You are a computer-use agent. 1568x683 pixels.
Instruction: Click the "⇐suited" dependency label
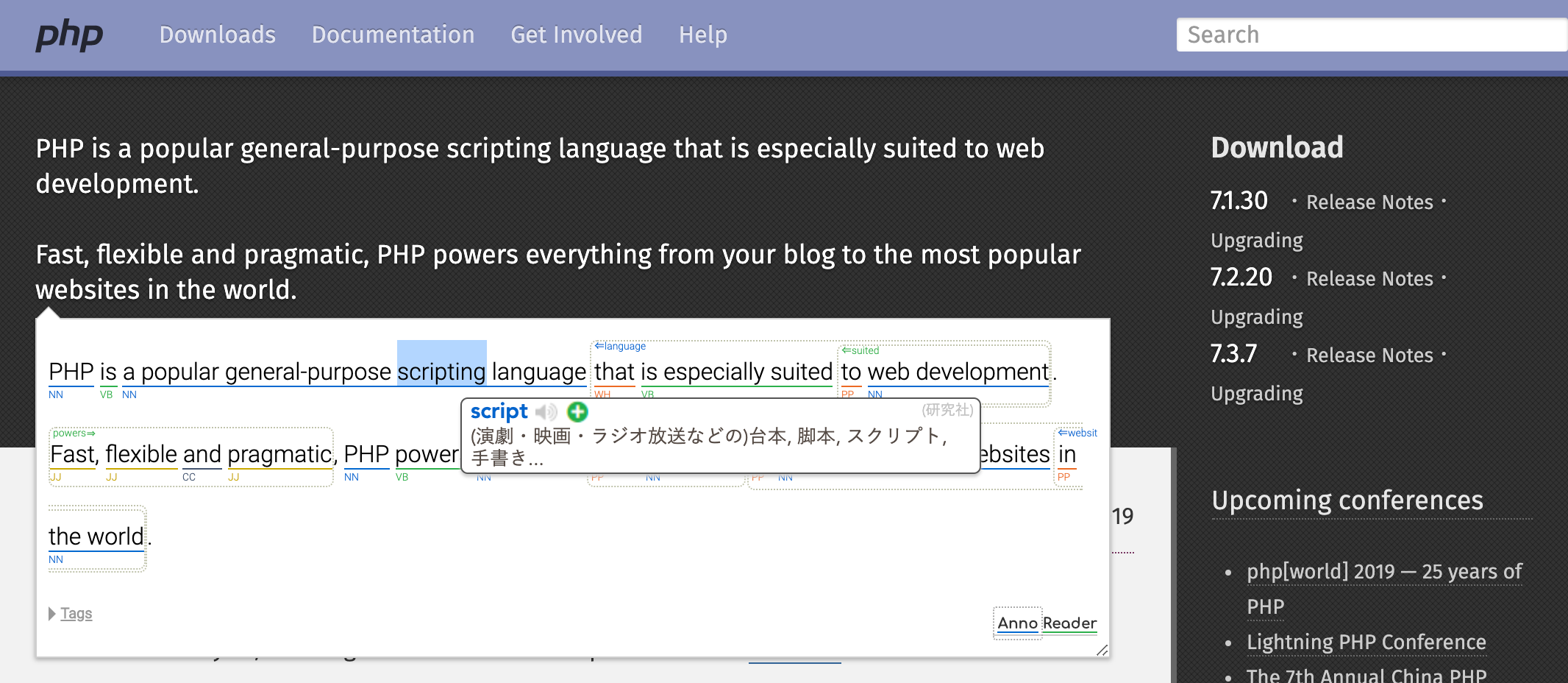pyautogui.click(x=860, y=350)
